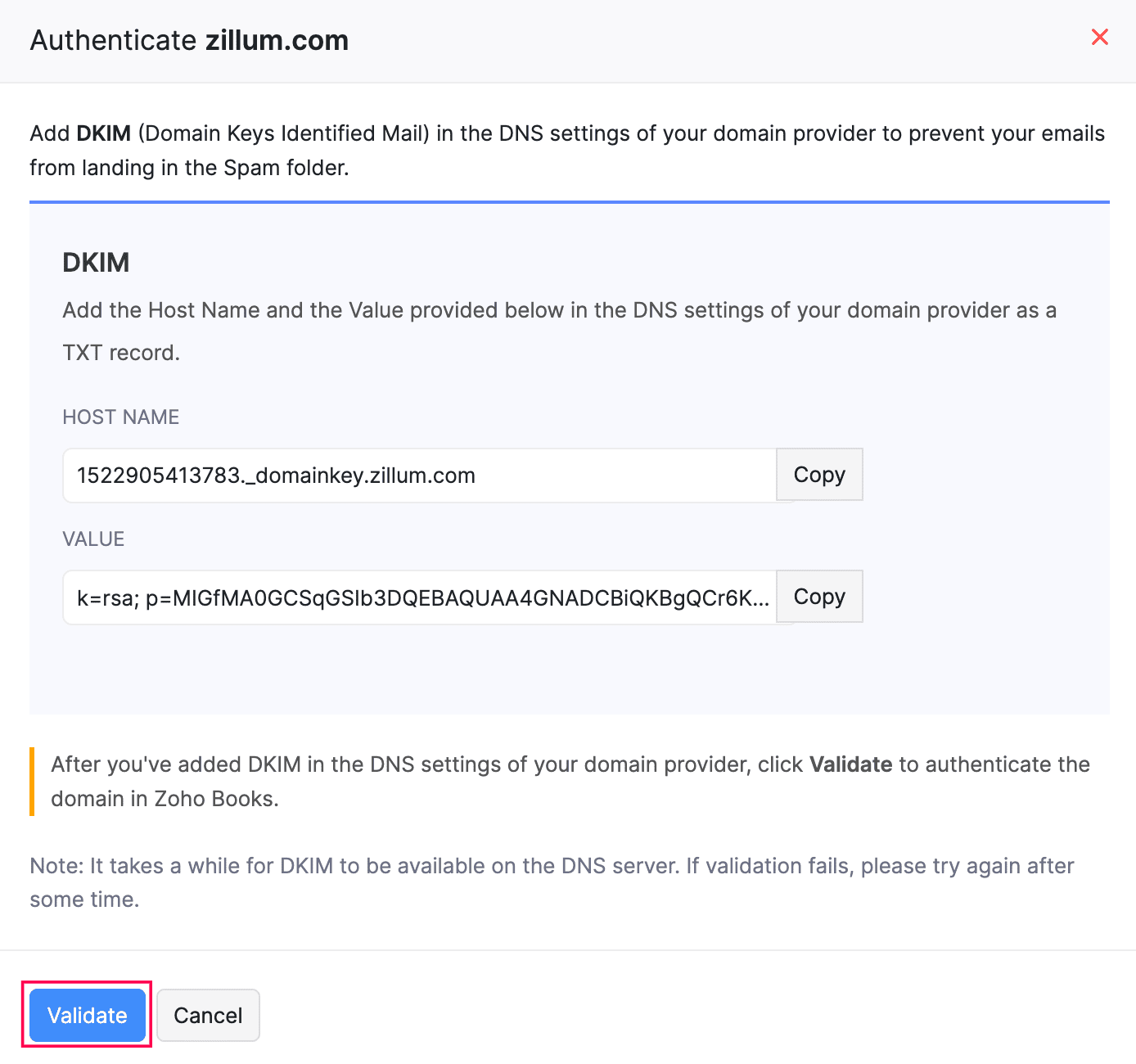Viewport: 1136px width, 1064px height.
Task: Focus the HOST NAME label
Action: tap(120, 417)
